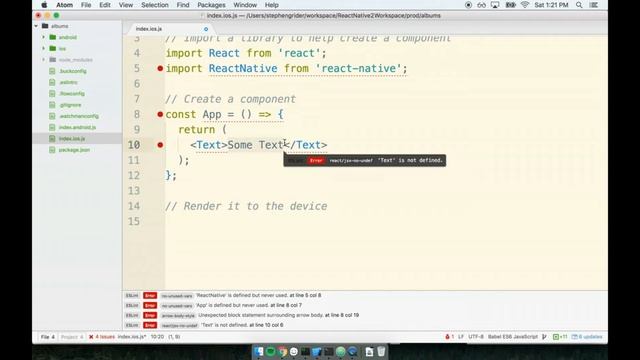Open the Selection menu
This screenshot has width=640, height=360.
155,5
